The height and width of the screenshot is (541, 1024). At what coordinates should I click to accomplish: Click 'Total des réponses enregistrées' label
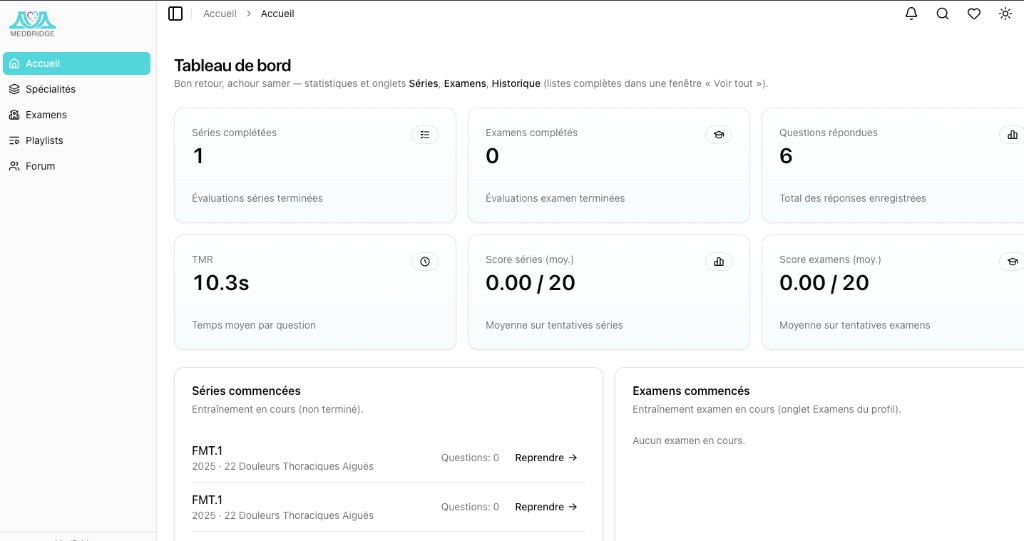coord(852,198)
